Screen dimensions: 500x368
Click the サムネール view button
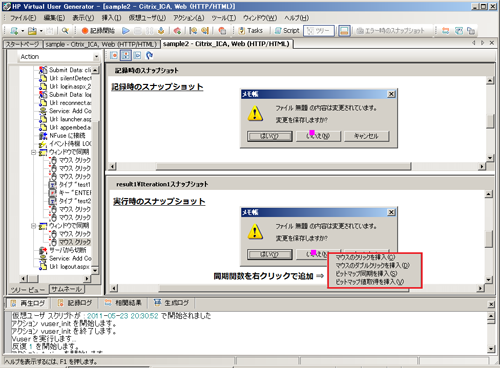(x=67, y=289)
